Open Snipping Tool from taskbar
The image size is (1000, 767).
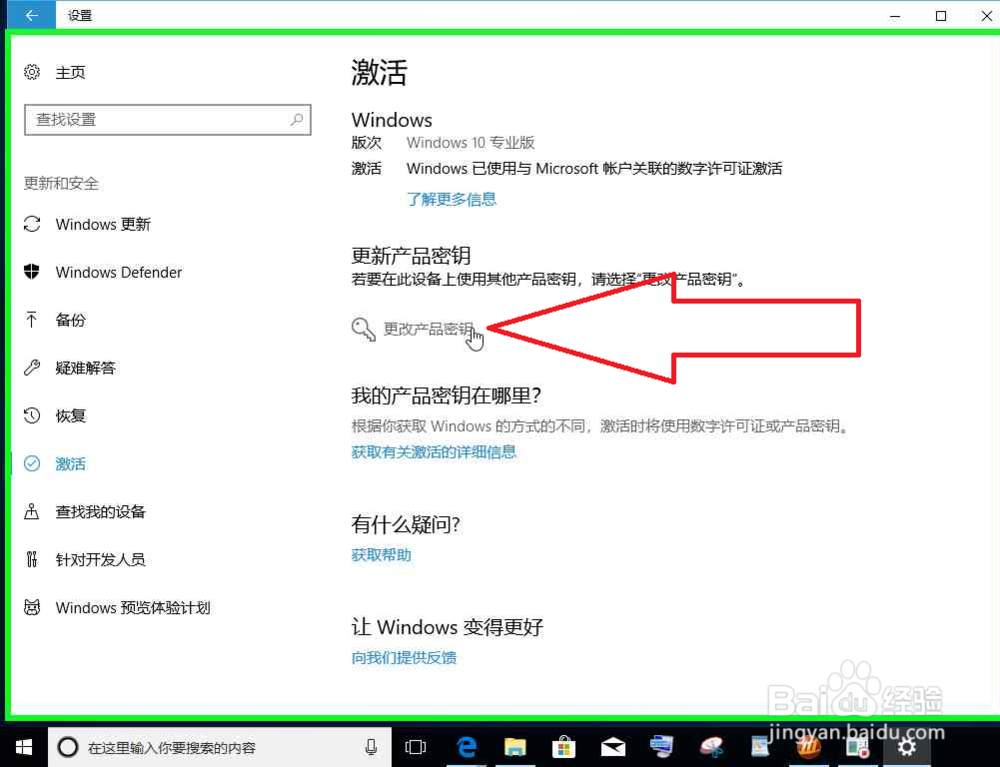pos(711,747)
